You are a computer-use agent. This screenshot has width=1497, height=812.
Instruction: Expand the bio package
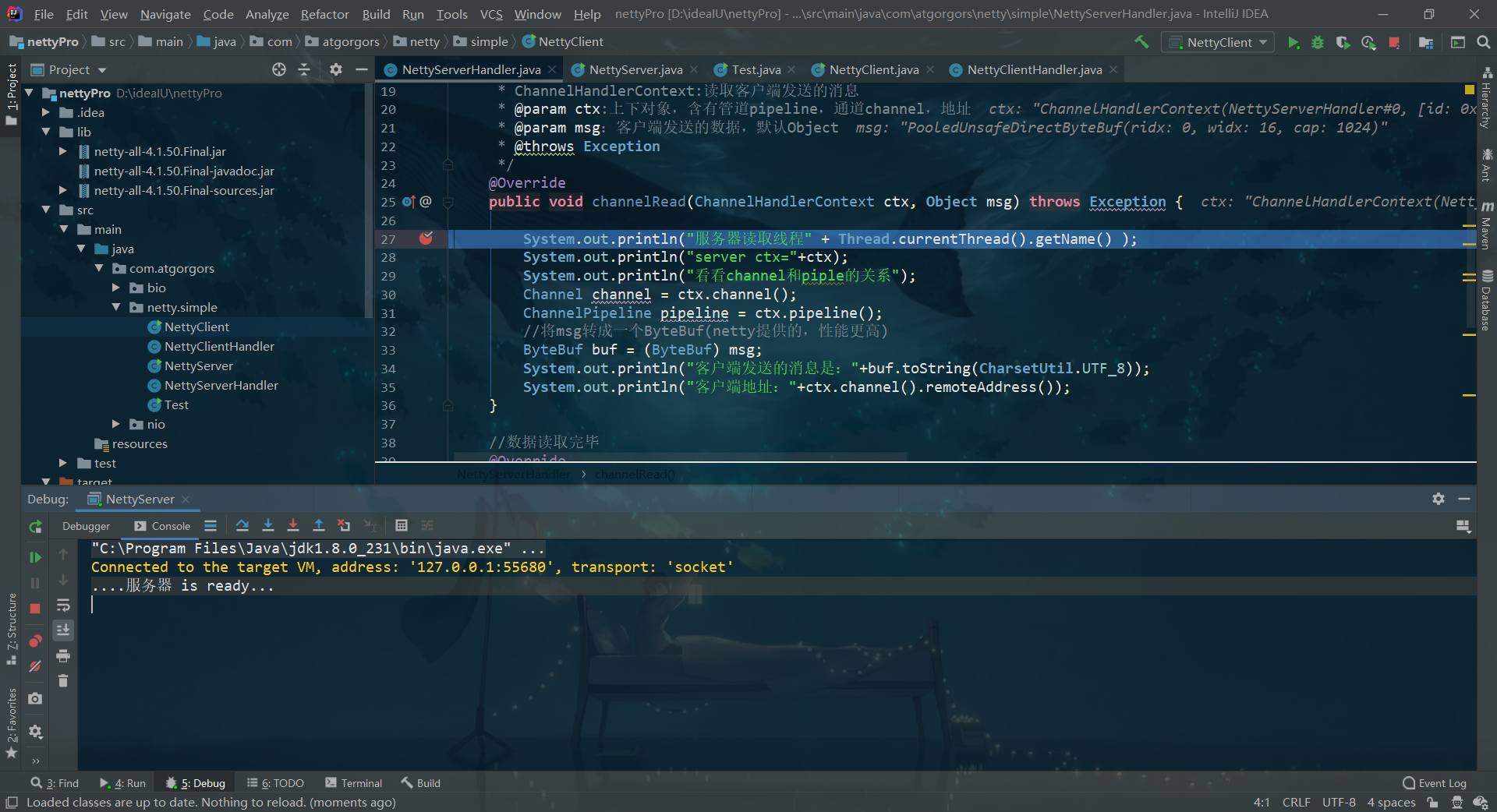coord(116,288)
